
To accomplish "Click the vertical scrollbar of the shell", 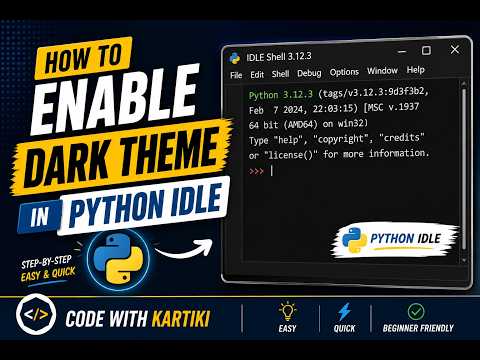I will [x=464, y=168].
